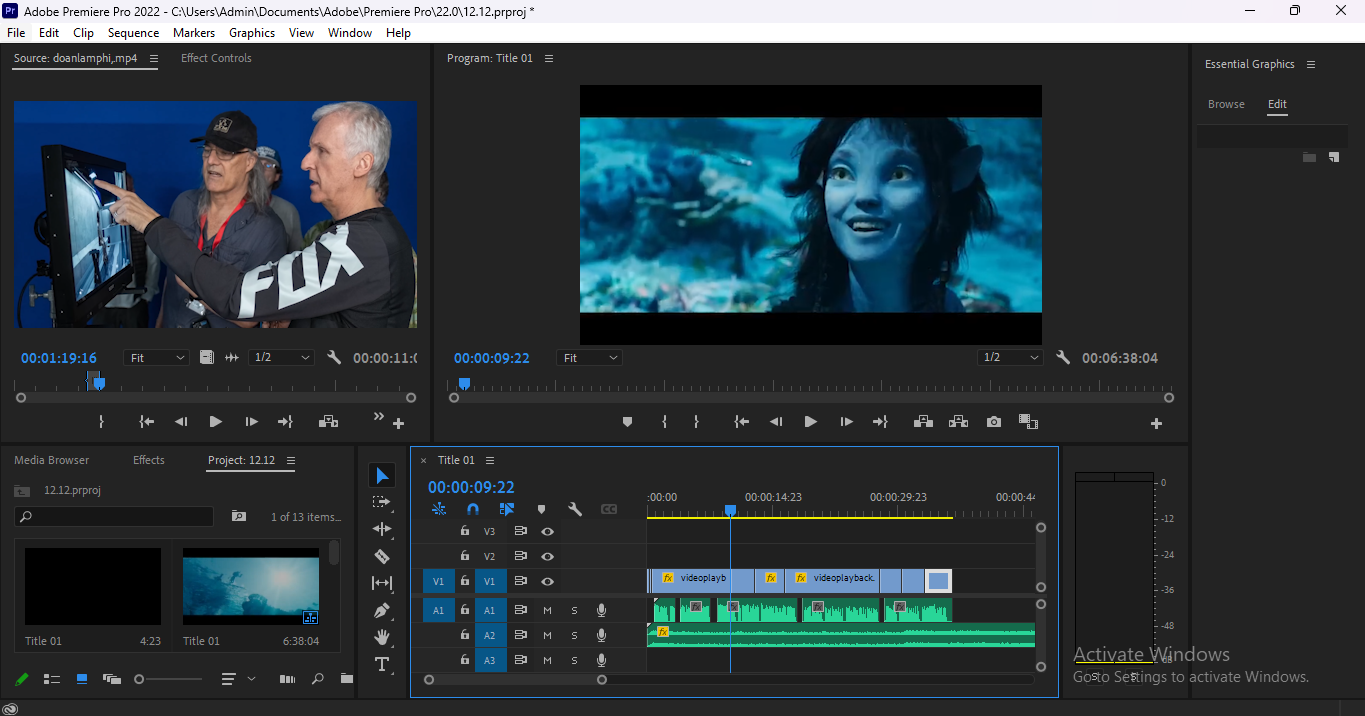Select the Hand tool
Viewport: 1365px width, 716px height.
click(x=382, y=637)
